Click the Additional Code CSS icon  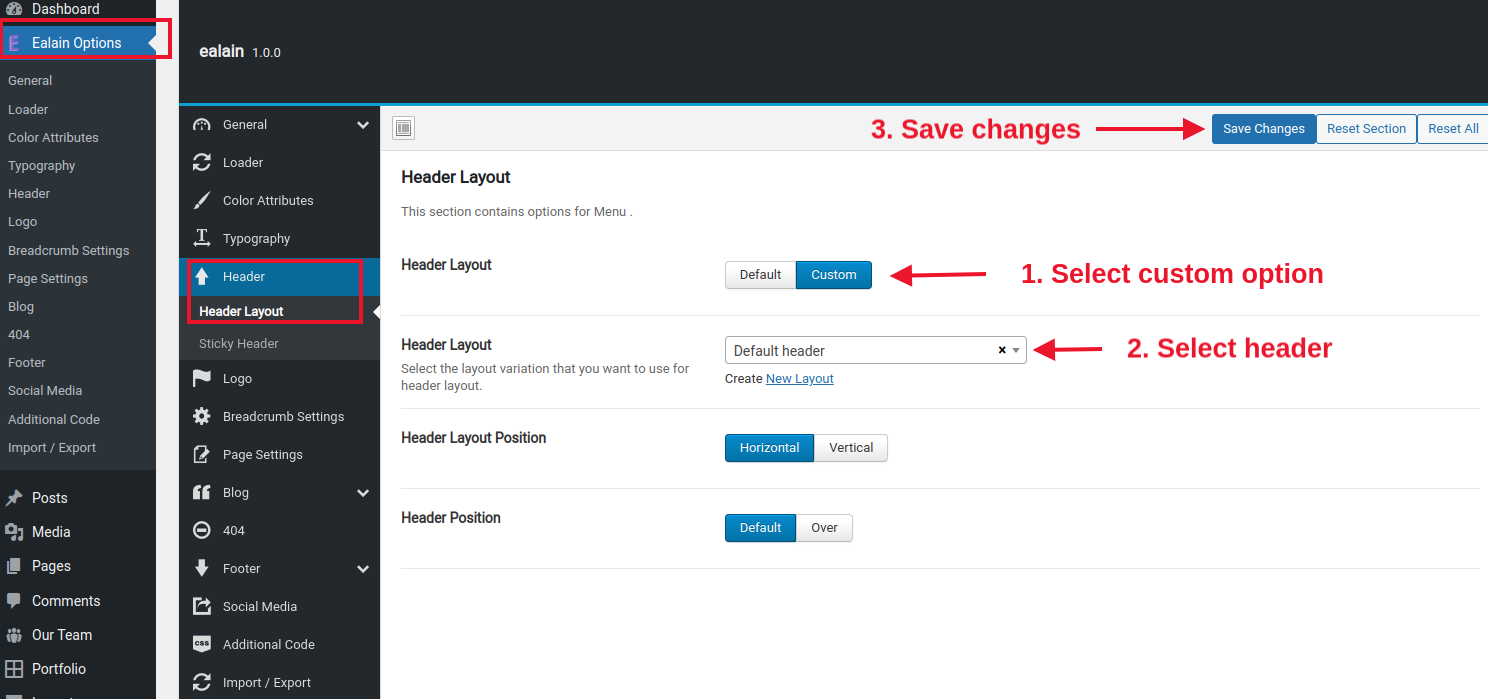coord(202,644)
